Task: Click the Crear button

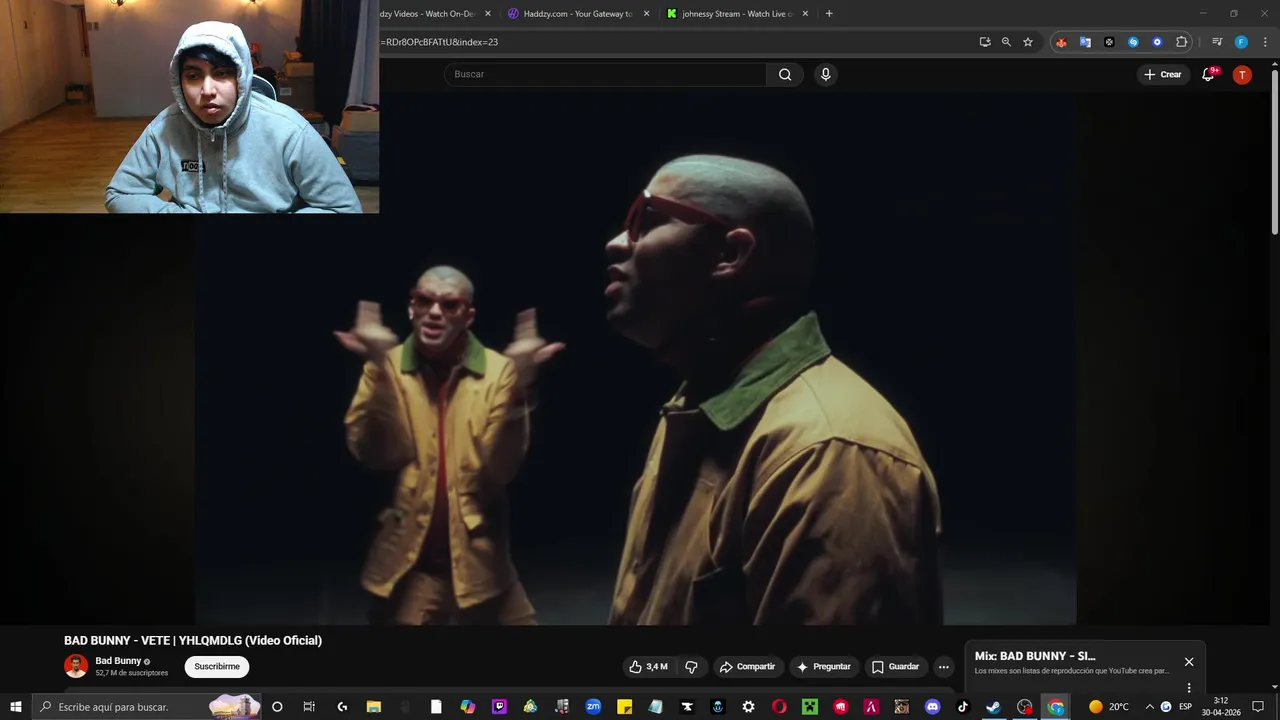Action: [x=1163, y=75]
